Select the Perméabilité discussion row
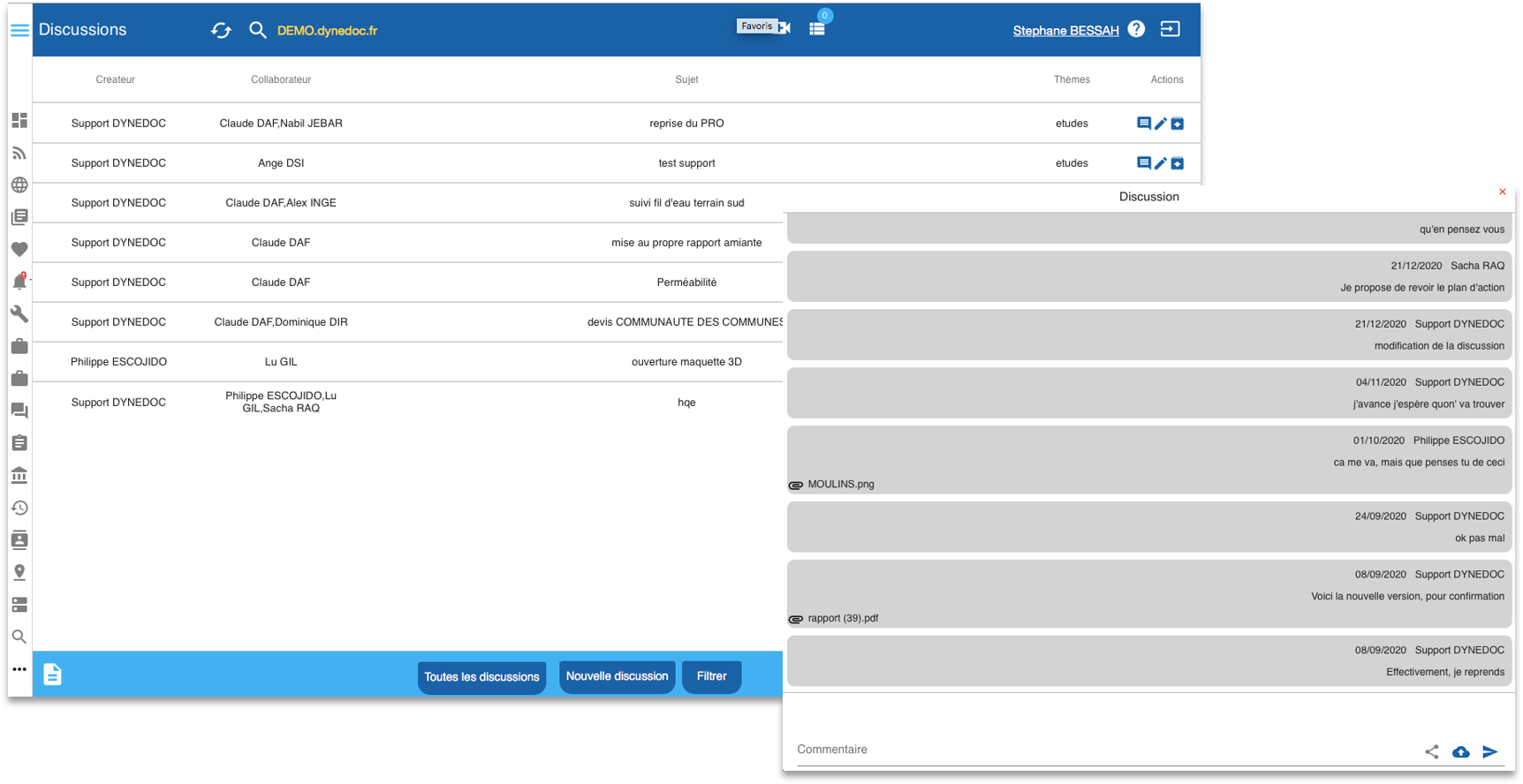This screenshot has height=784, width=1523. pyautogui.click(x=408, y=283)
